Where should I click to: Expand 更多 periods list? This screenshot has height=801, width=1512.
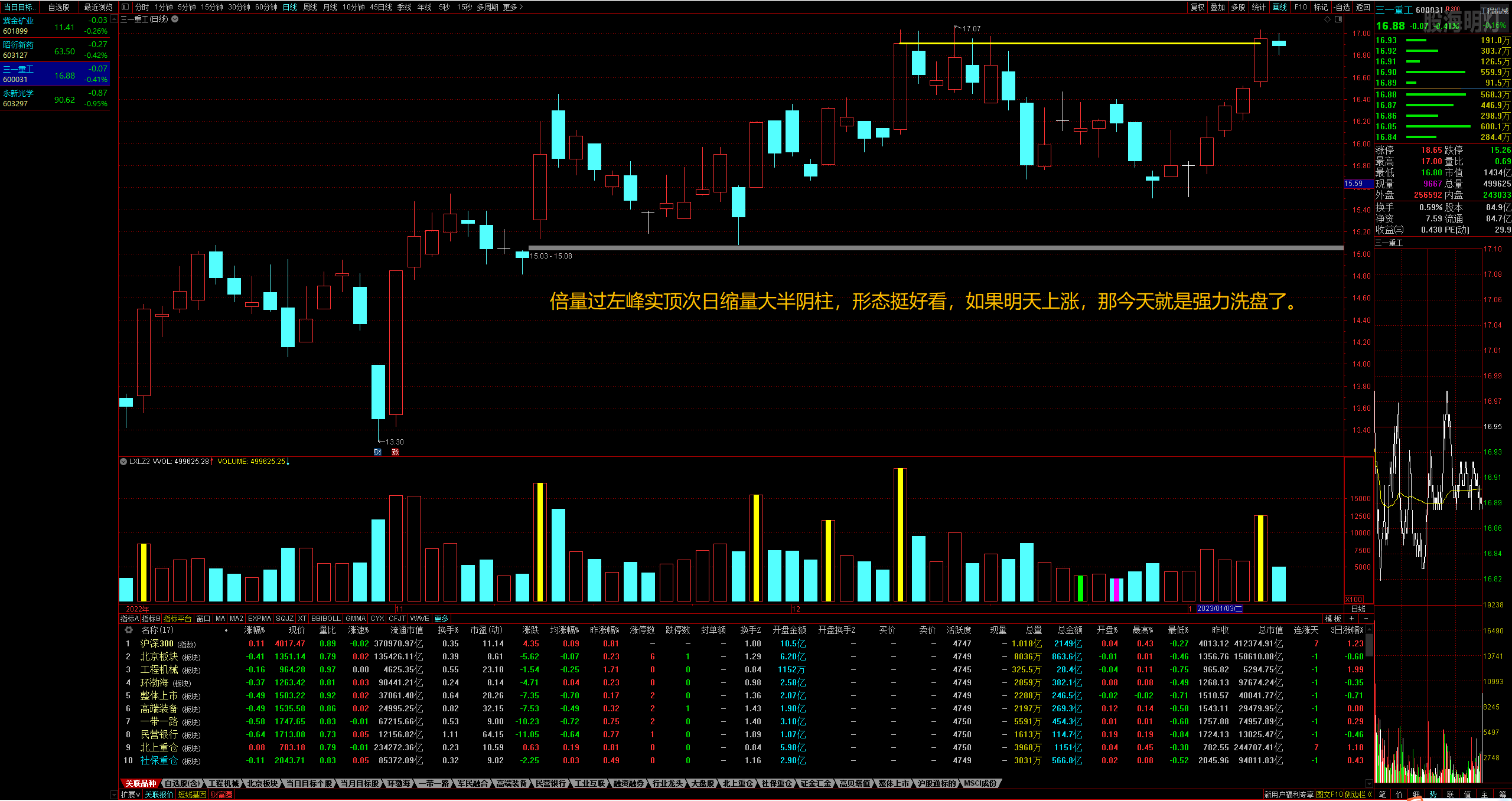point(513,7)
